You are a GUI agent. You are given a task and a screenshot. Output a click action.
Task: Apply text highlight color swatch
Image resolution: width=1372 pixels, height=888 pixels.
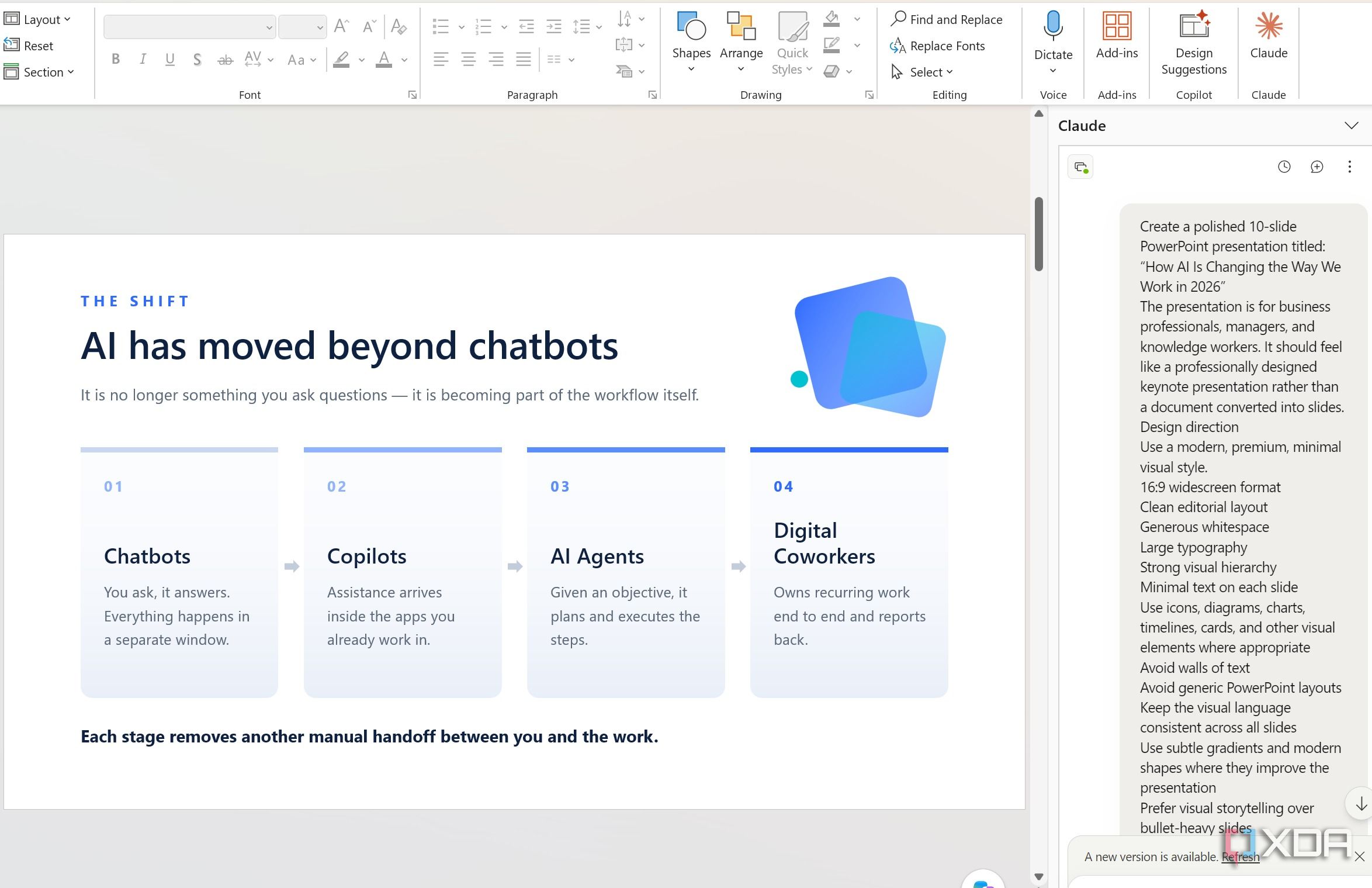341,59
